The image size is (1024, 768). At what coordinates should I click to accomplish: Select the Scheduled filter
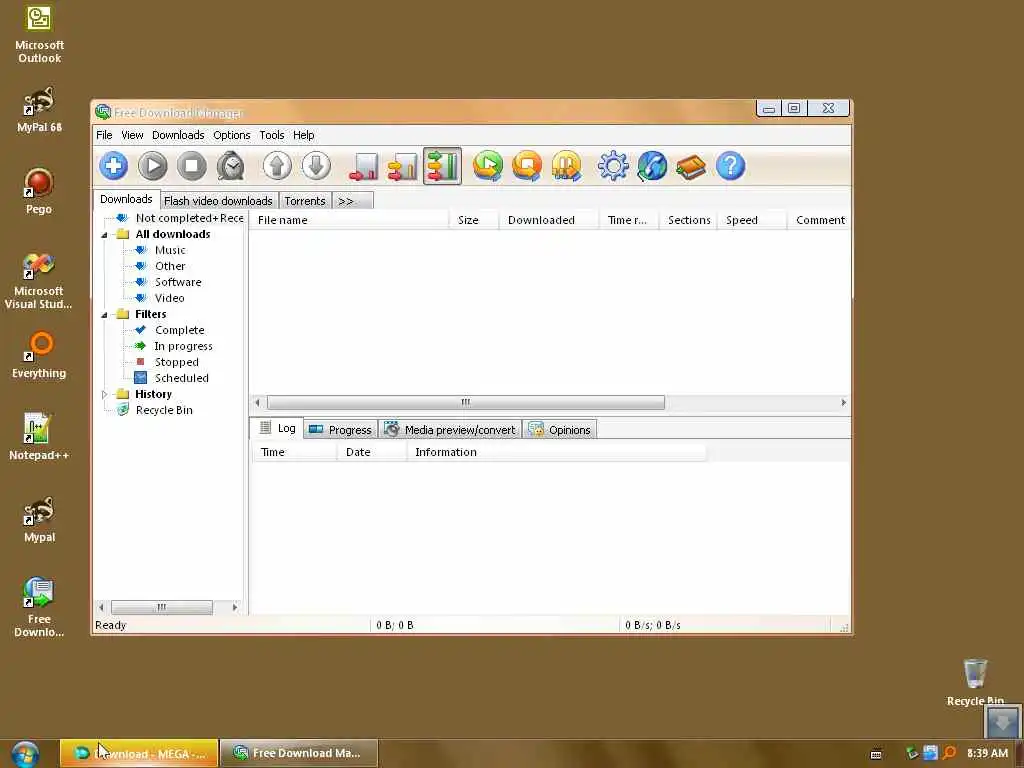click(182, 378)
